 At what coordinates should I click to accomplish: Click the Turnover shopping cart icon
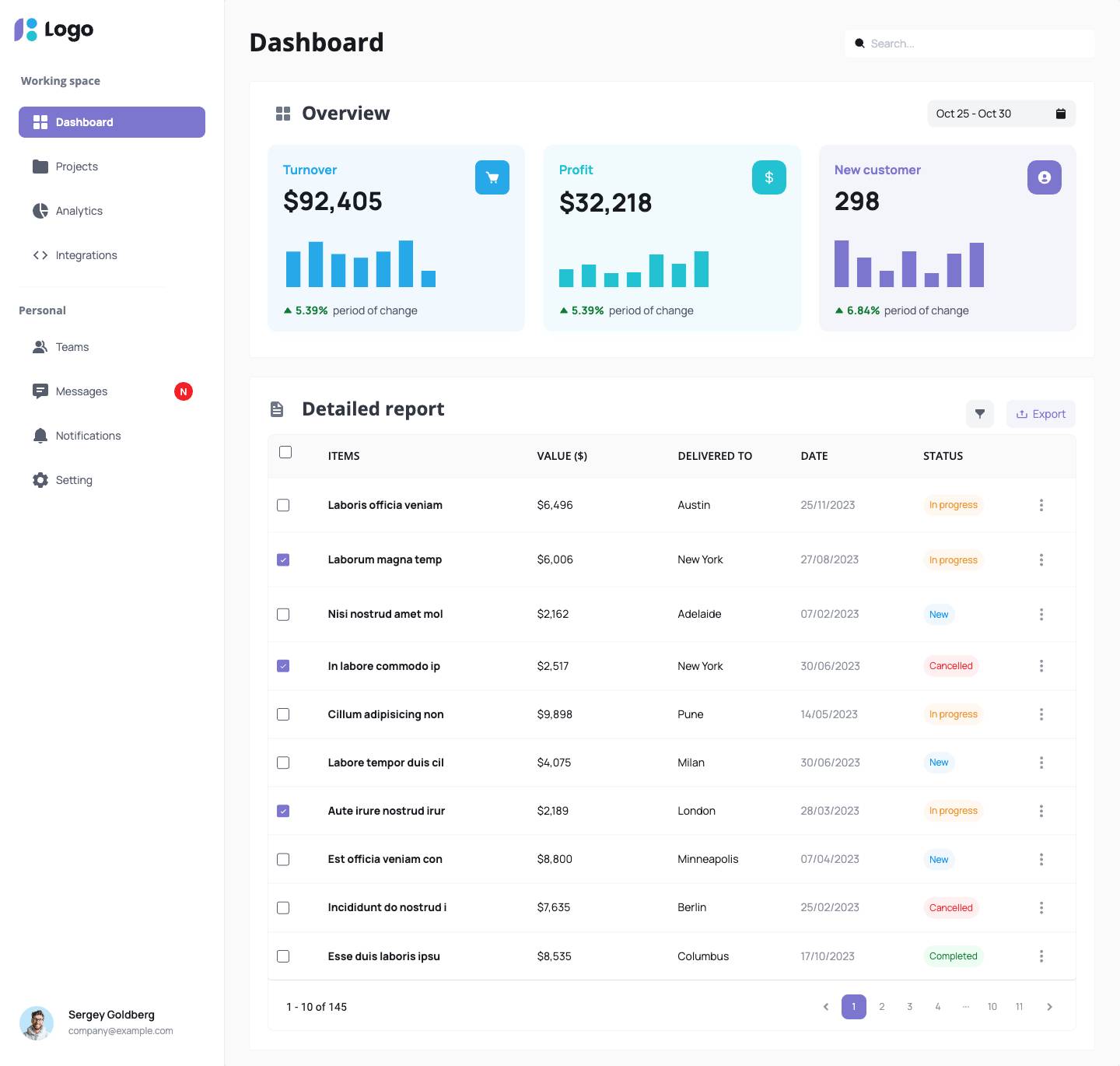click(492, 177)
